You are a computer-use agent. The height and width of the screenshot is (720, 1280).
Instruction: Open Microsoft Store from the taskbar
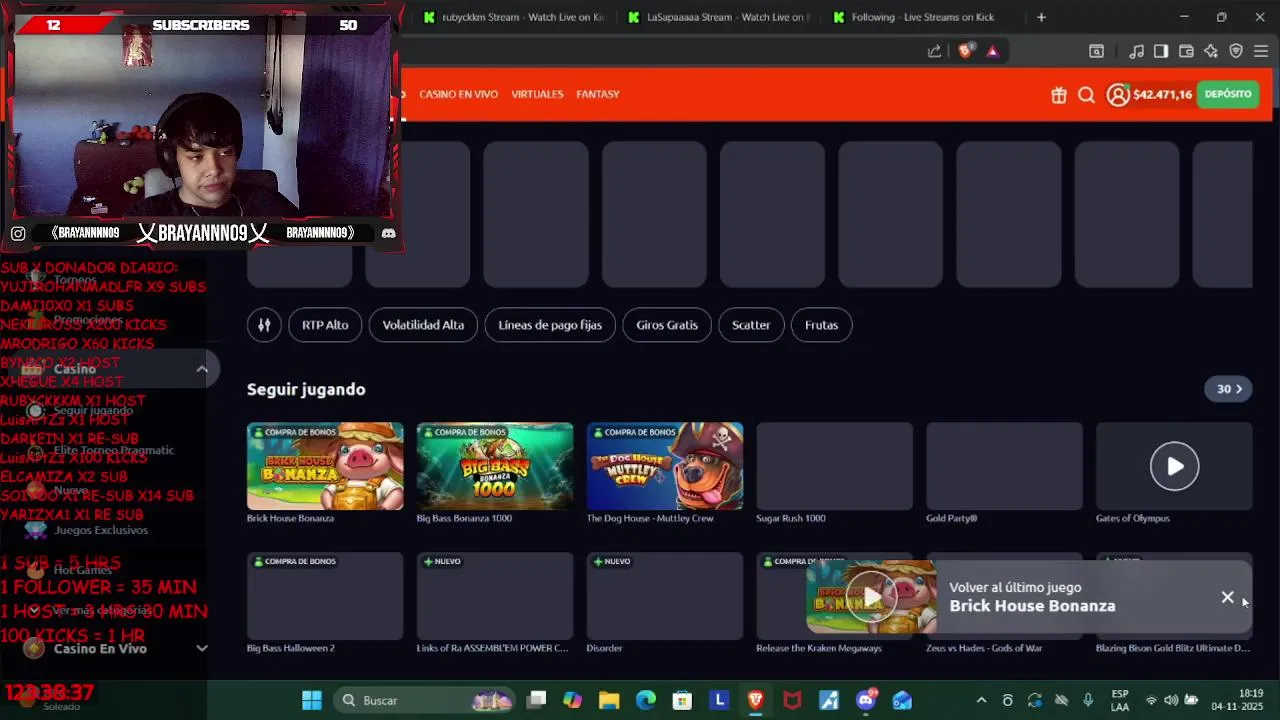[682, 700]
